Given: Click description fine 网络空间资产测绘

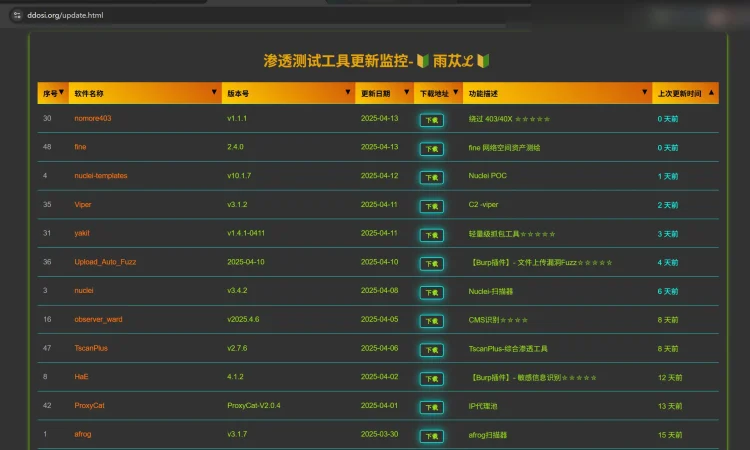Looking at the screenshot, I should click(504, 147).
